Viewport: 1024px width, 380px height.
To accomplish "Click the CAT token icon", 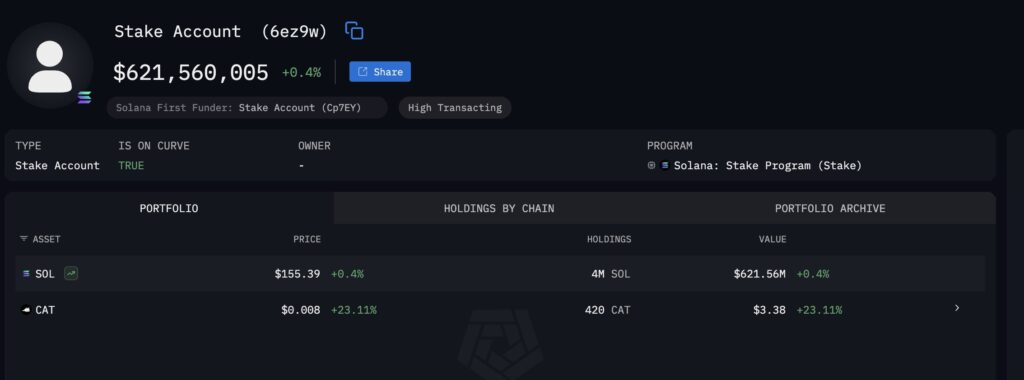I will click(26, 310).
